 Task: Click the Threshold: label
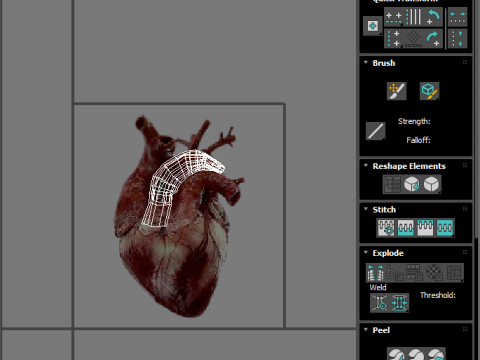click(x=438, y=295)
